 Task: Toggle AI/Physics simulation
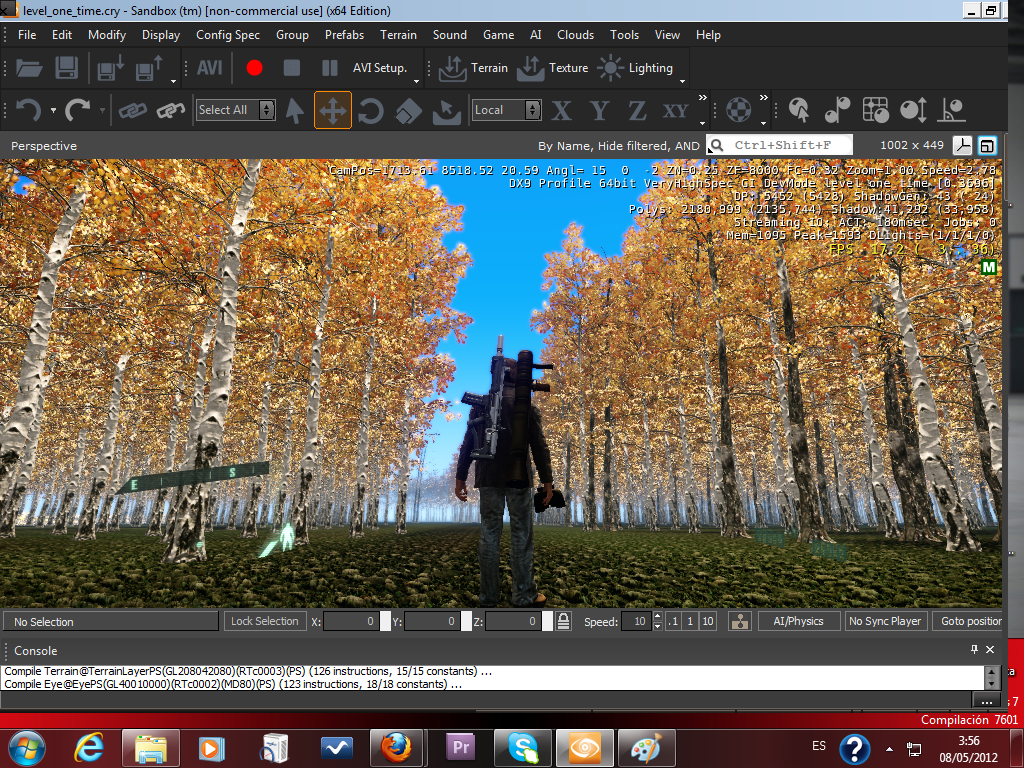798,621
